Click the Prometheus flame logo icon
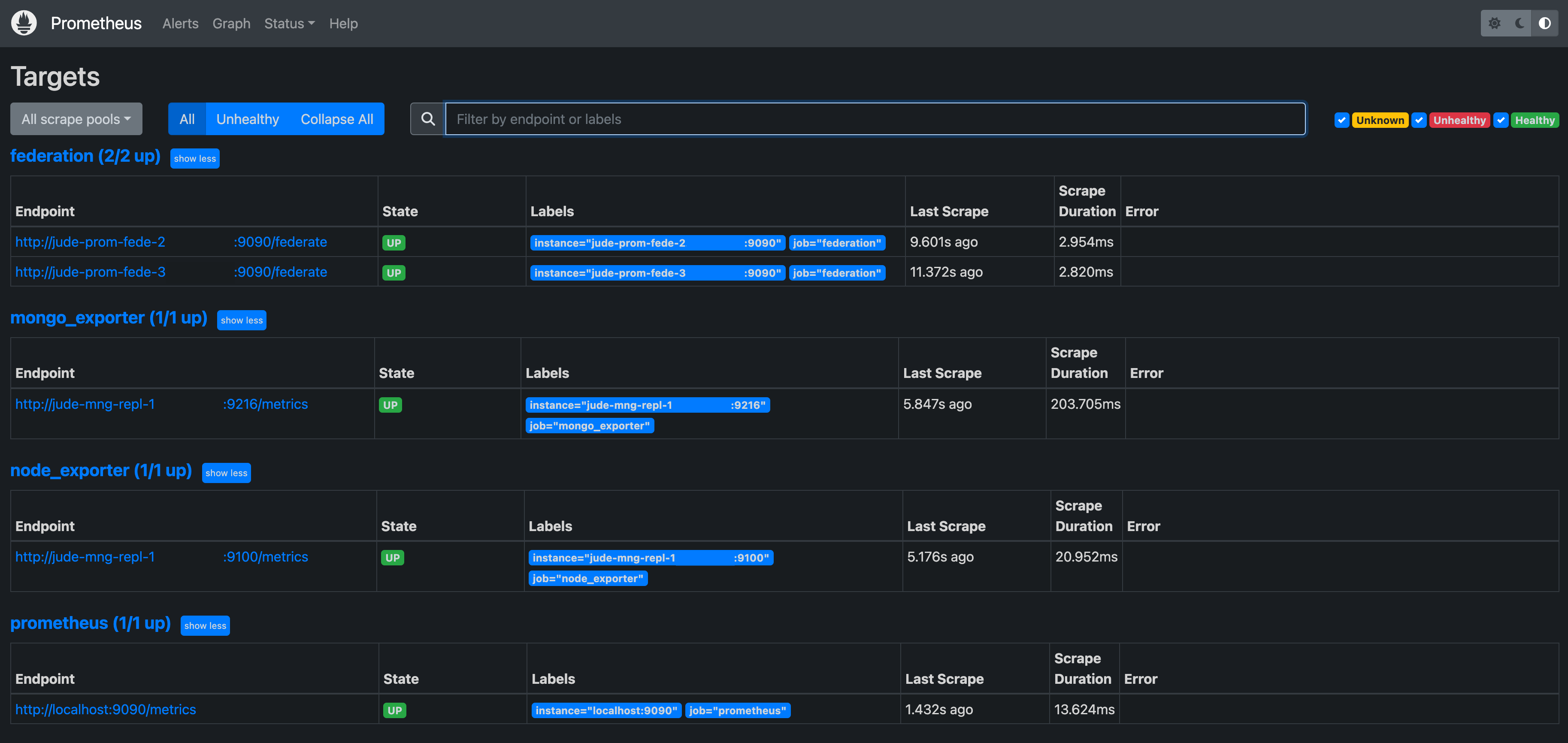This screenshot has height=743, width=1568. [24, 23]
